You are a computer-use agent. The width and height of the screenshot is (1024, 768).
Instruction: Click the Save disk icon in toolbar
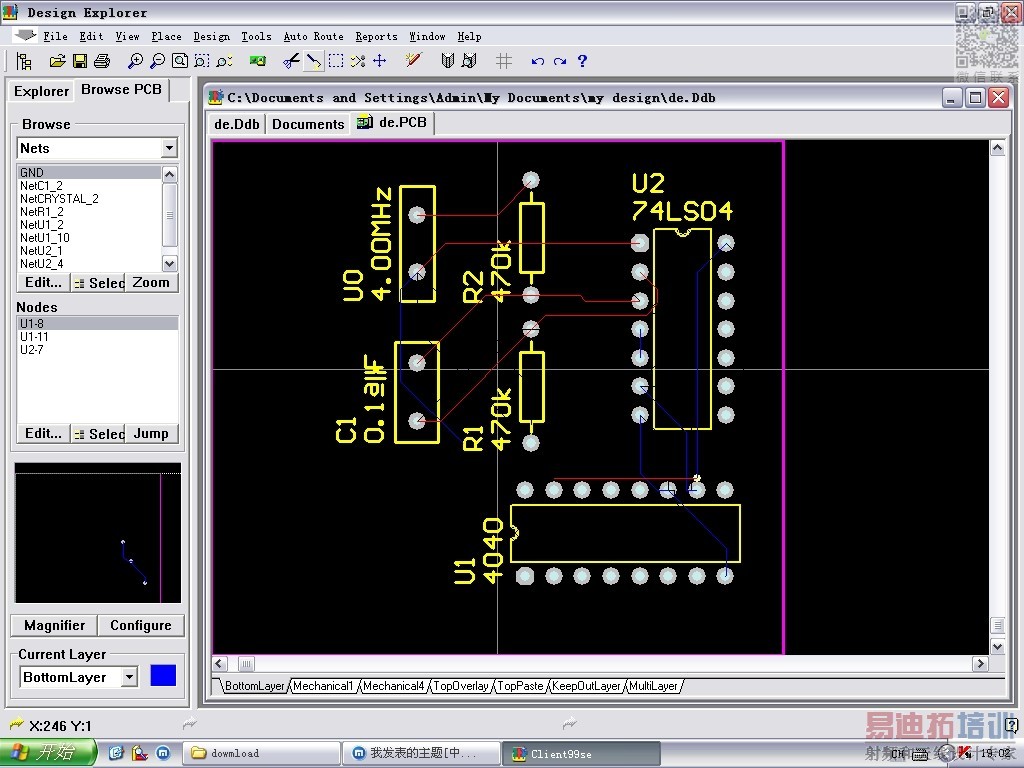(80, 61)
